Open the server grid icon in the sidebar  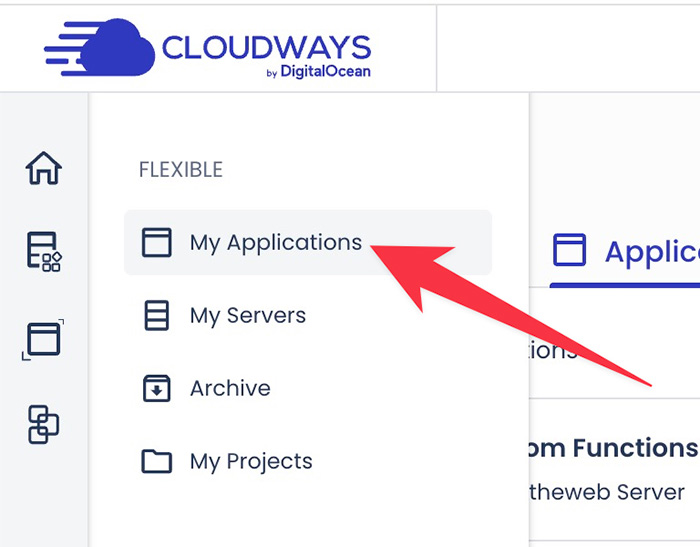click(x=43, y=252)
